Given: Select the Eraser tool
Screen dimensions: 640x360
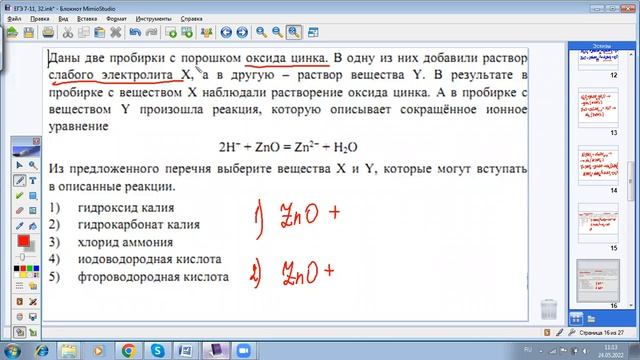Looking at the screenshot, I should click(x=19, y=211).
